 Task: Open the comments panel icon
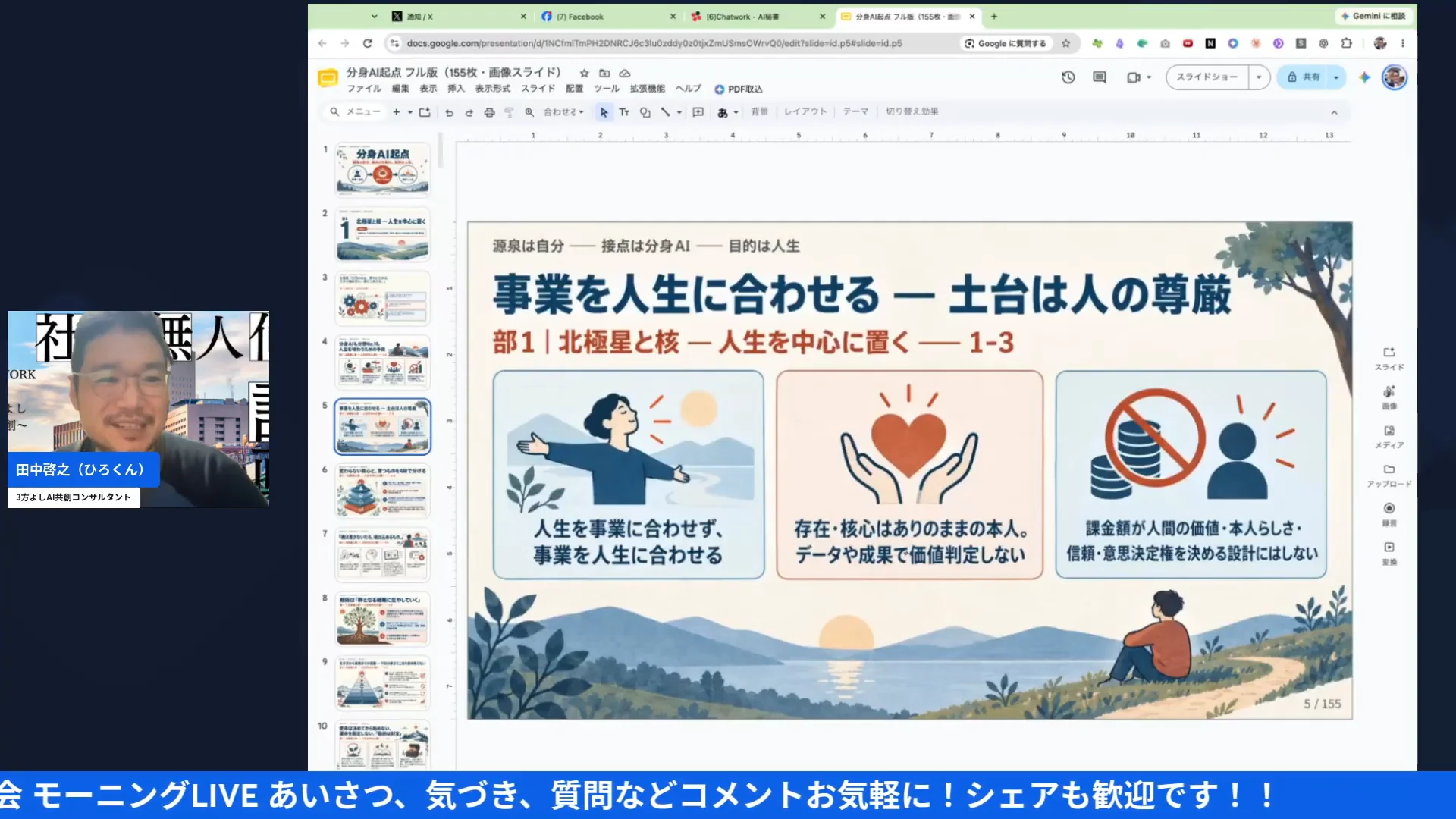[1099, 77]
